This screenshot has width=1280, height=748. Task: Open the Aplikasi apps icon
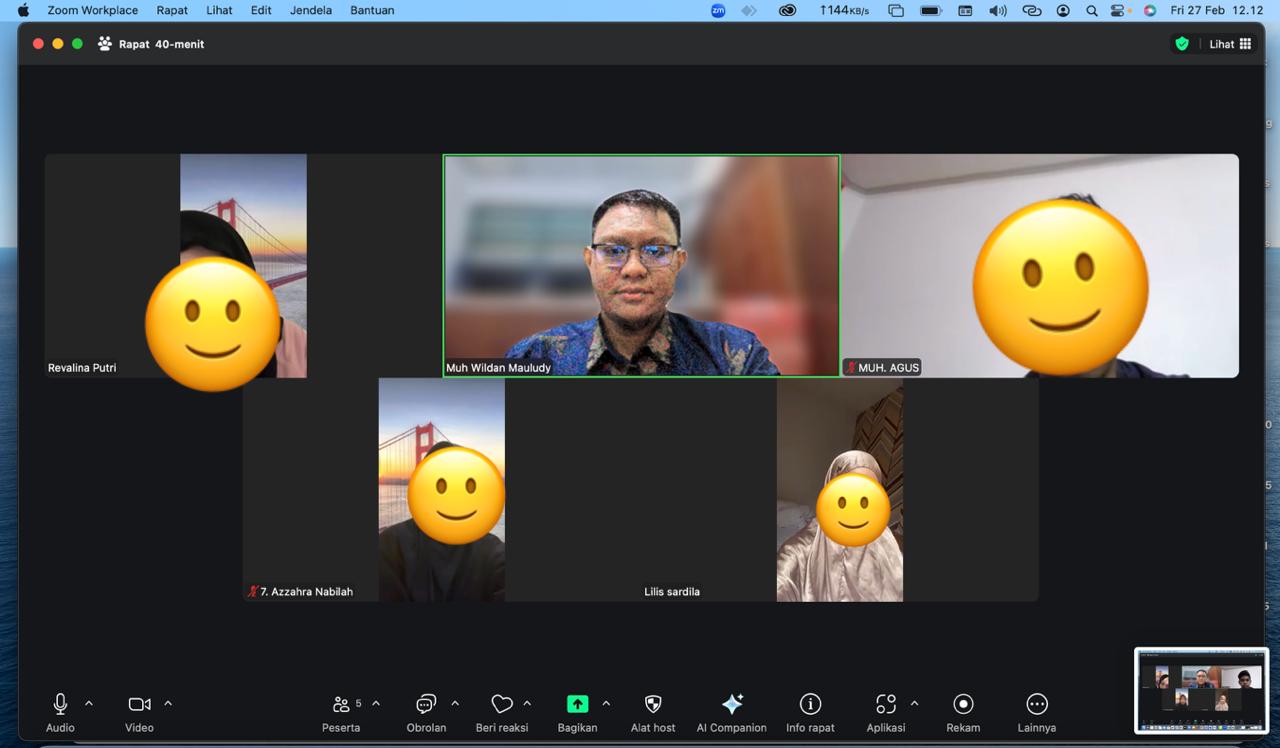tap(886, 705)
